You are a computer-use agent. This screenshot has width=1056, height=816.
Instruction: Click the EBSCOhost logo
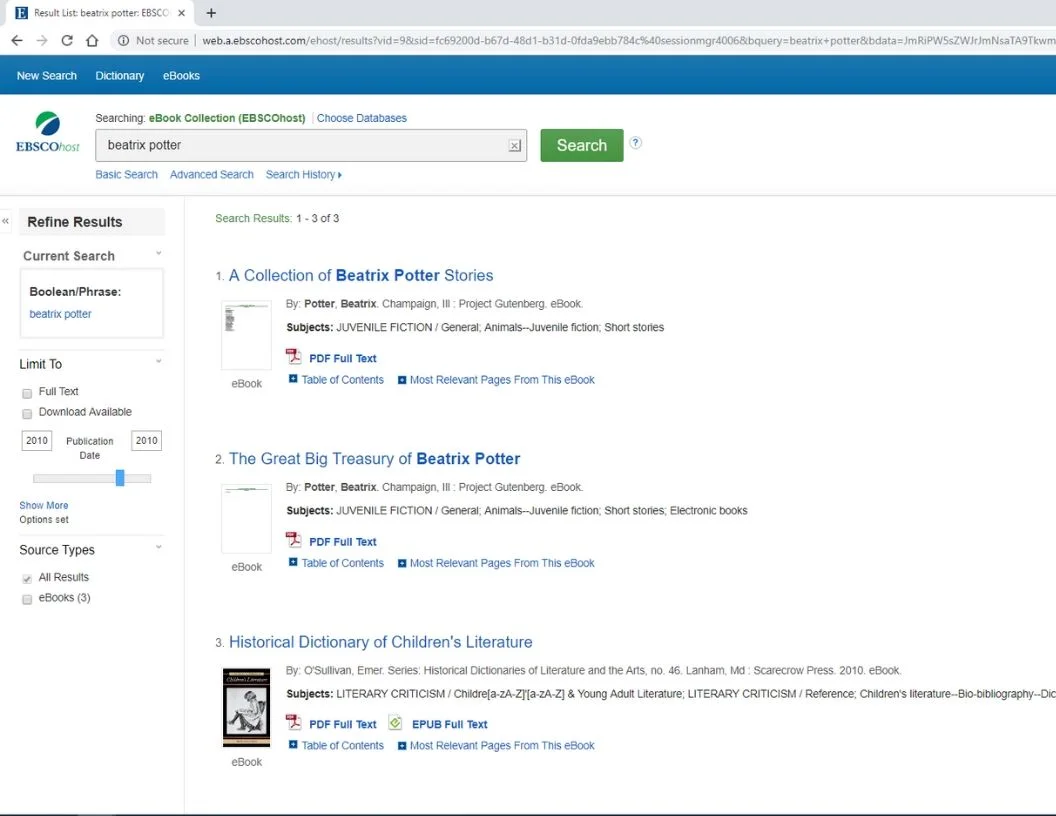point(47,132)
